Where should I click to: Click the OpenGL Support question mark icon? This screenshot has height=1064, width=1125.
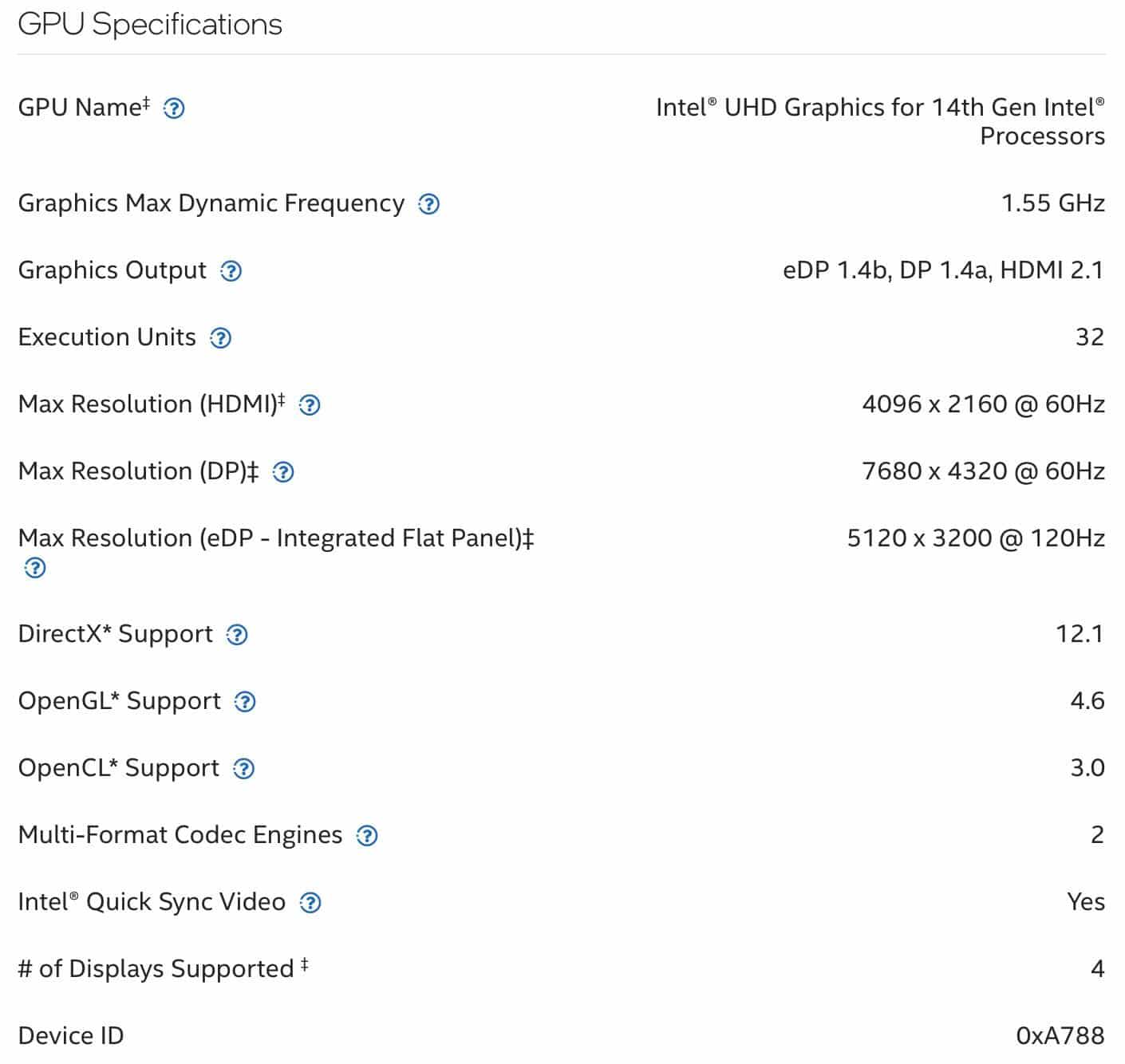click(x=245, y=702)
